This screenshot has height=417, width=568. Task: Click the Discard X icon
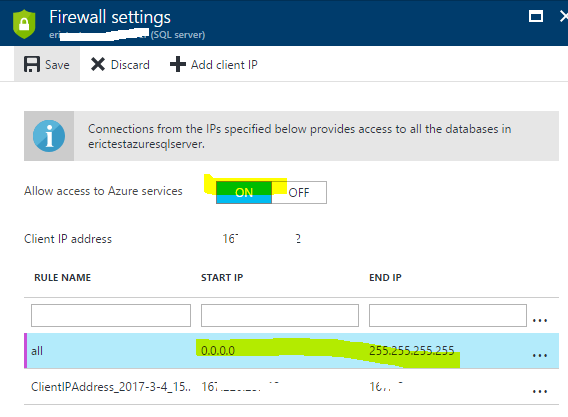click(98, 64)
